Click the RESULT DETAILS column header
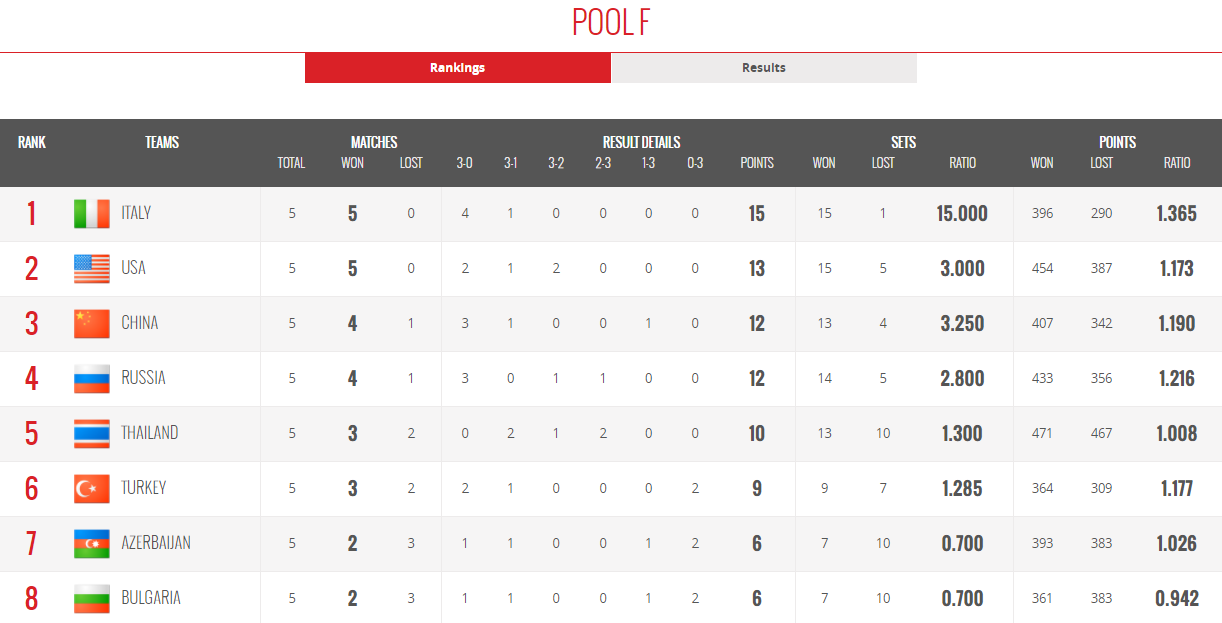The image size is (1222, 623). pos(641,142)
